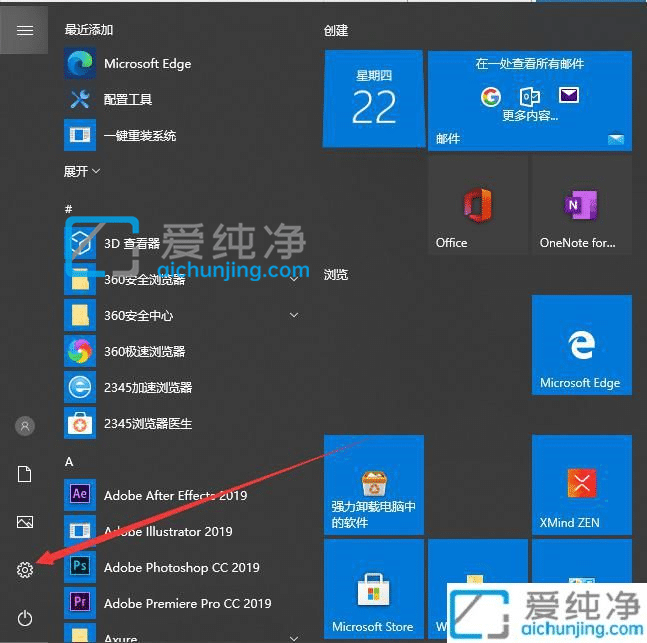647x643 pixels.
Task: Click the Outlook icon in mail tile
Action: 530,97
